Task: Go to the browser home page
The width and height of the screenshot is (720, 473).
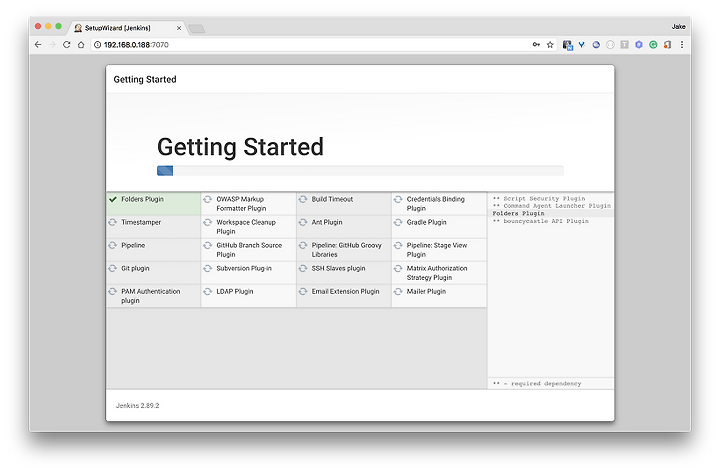Action: coord(81,45)
